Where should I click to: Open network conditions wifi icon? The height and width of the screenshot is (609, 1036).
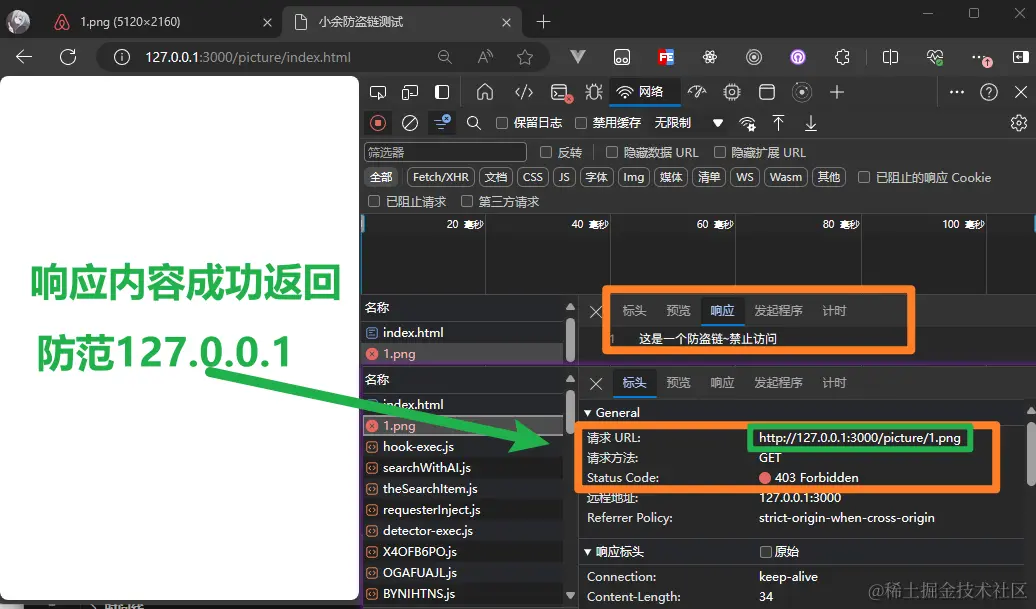747,124
